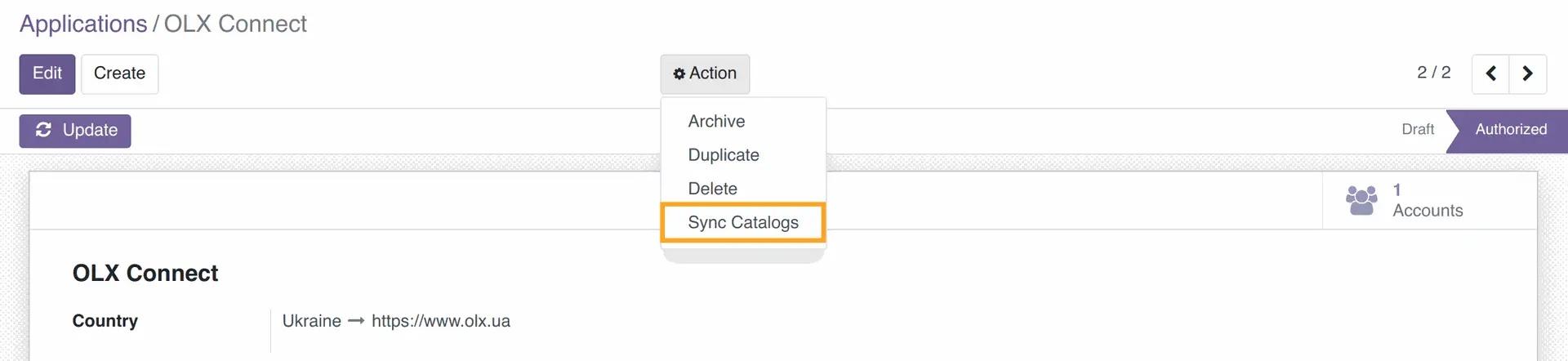
Task: Select Archive from Action menu
Action: (x=716, y=121)
